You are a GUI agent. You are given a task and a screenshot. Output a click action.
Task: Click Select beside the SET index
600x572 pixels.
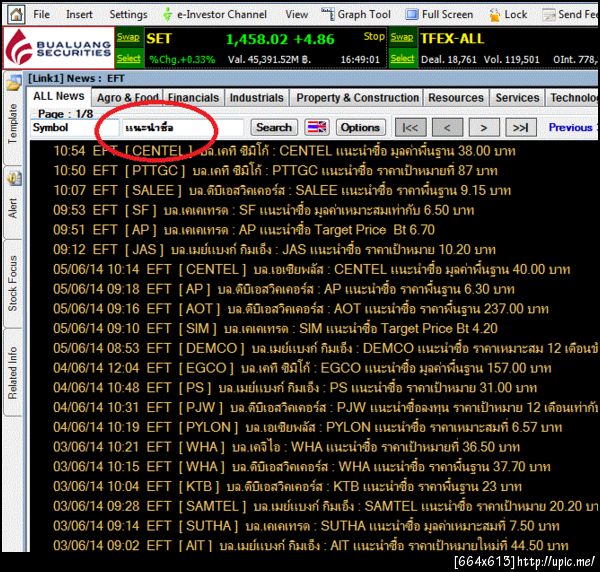point(129,58)
